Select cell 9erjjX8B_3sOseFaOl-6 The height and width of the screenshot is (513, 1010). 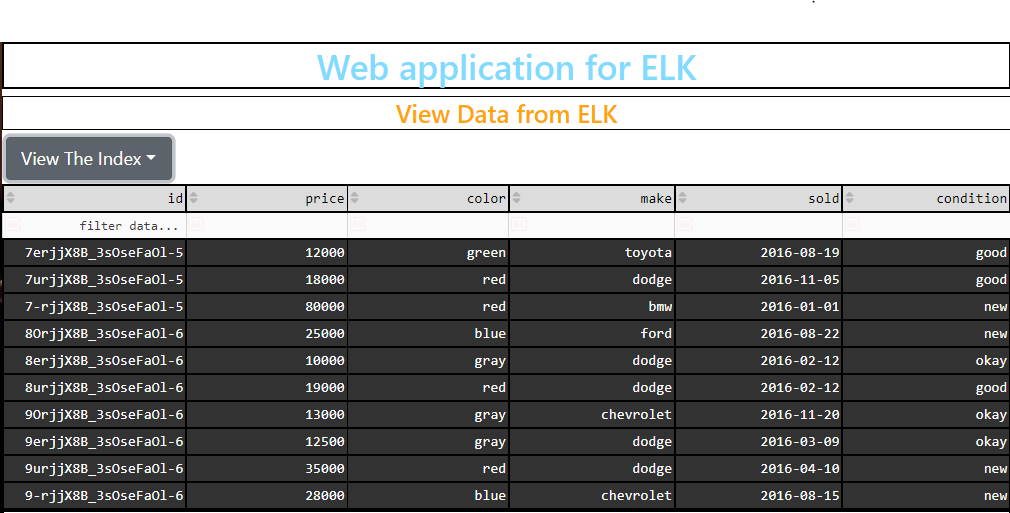coord(95,442)
